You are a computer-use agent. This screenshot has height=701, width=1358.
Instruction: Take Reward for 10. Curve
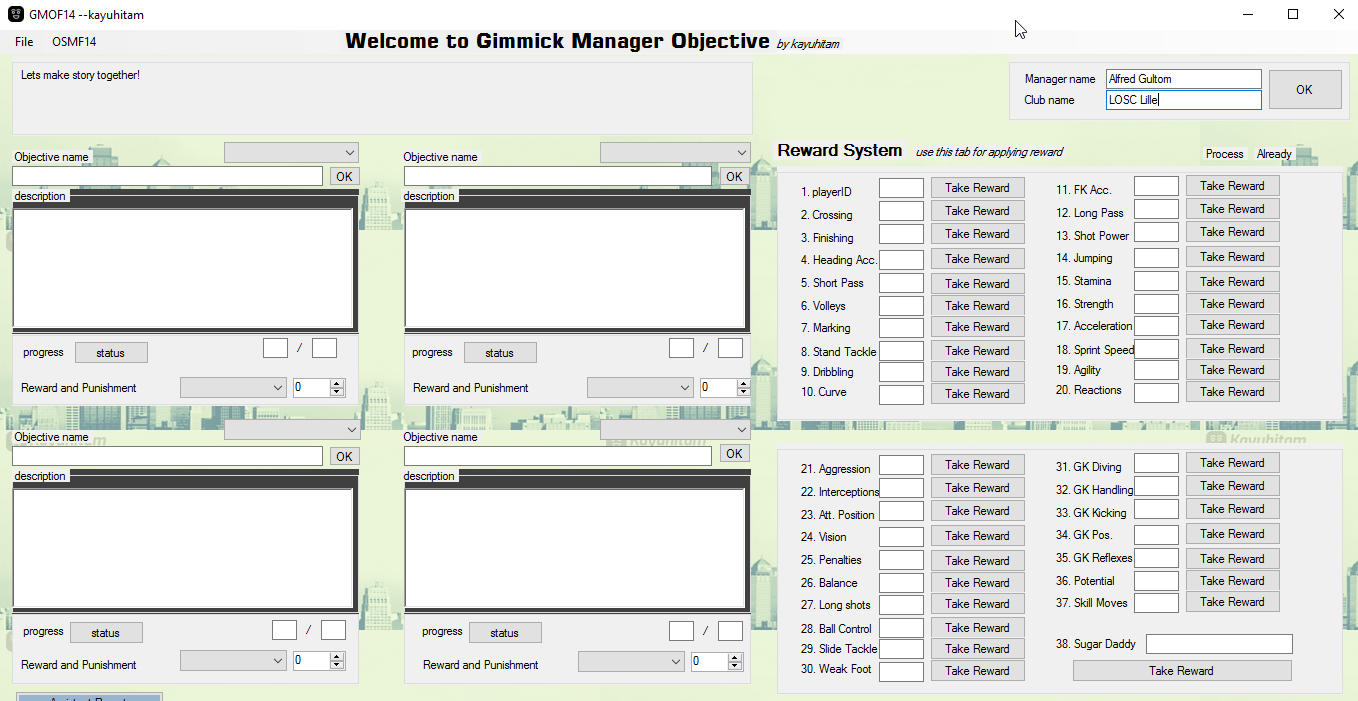[977, 394]
